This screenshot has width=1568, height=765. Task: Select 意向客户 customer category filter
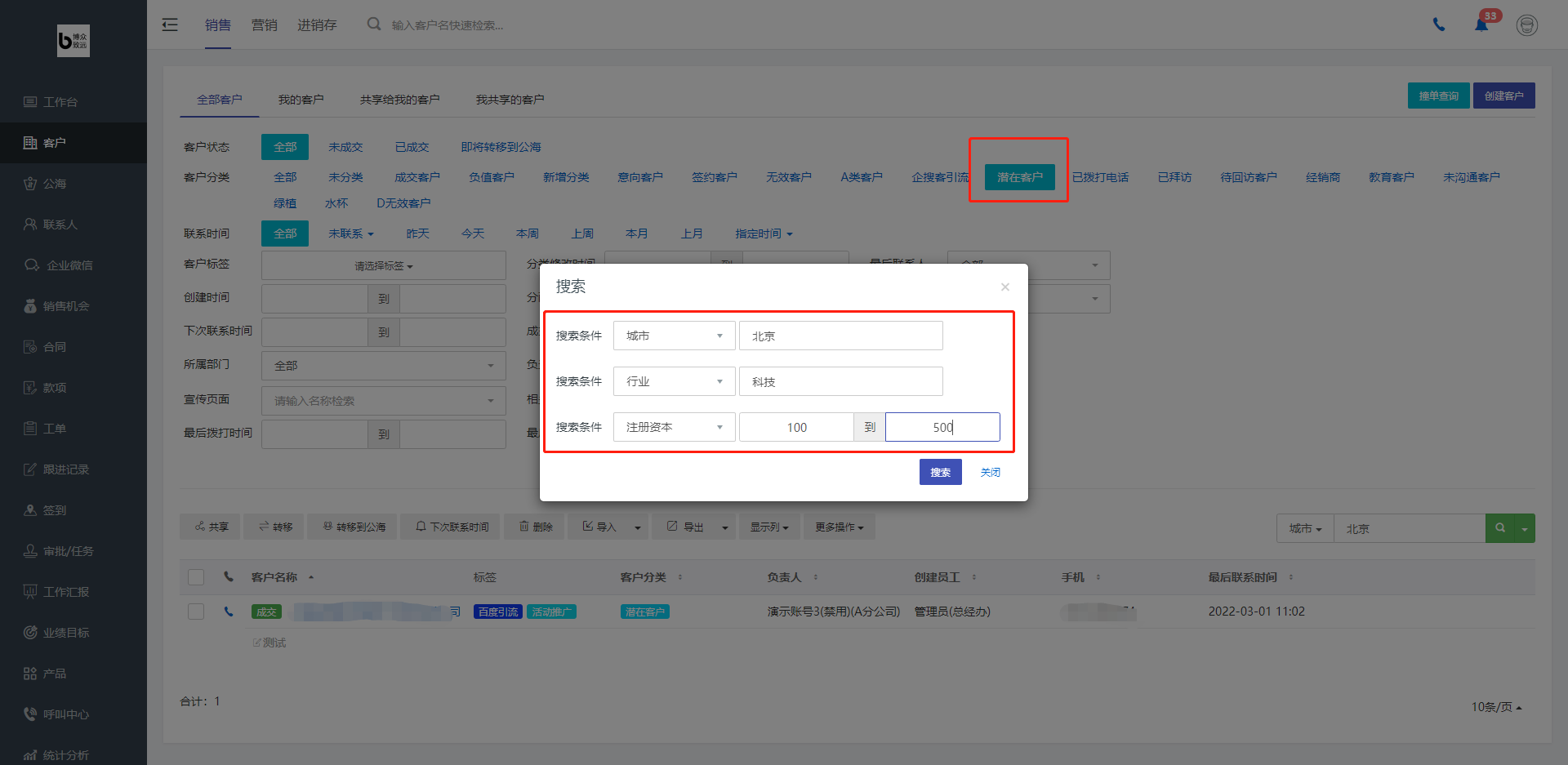pos(640,177)
